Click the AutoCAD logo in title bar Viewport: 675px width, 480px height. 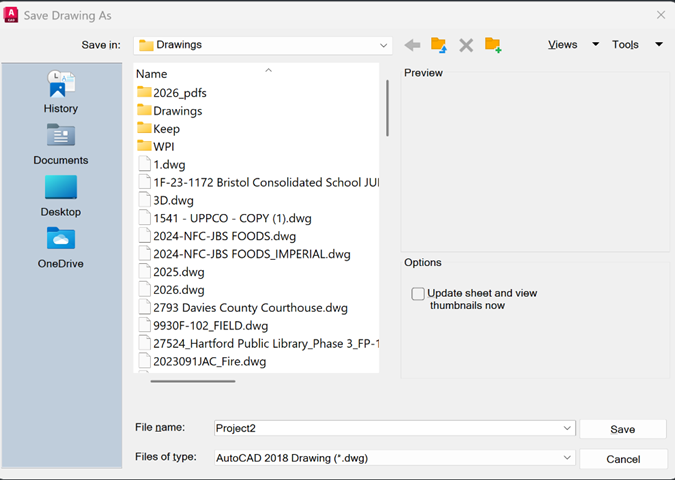pyautogui.click(x=11, y=15)
